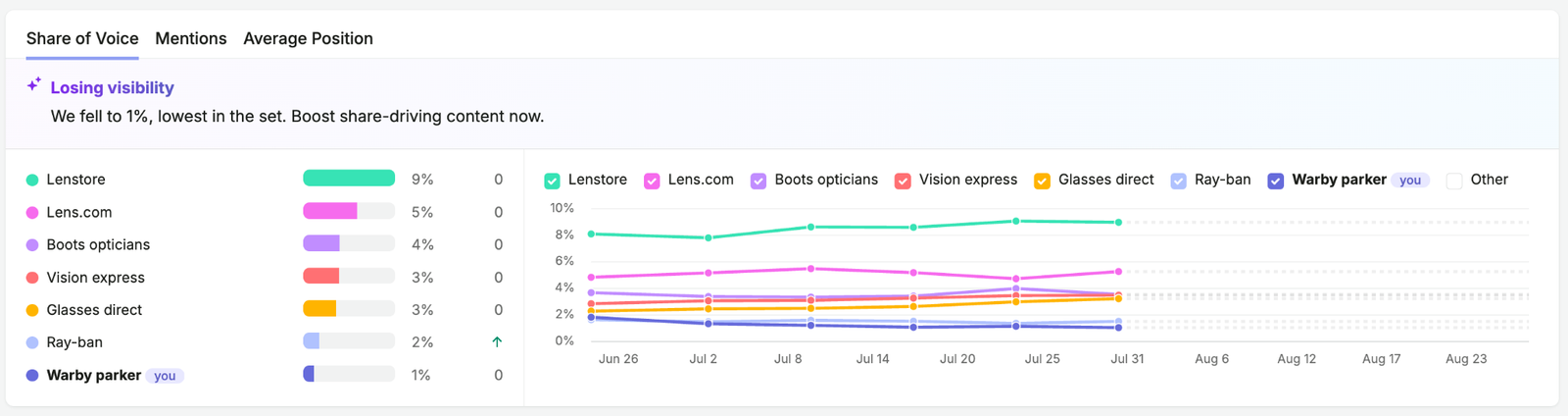This screenshot has width=1568, height=416.
Task: Click the Lenstore Jun 26 data point
Action: point(591,234)
